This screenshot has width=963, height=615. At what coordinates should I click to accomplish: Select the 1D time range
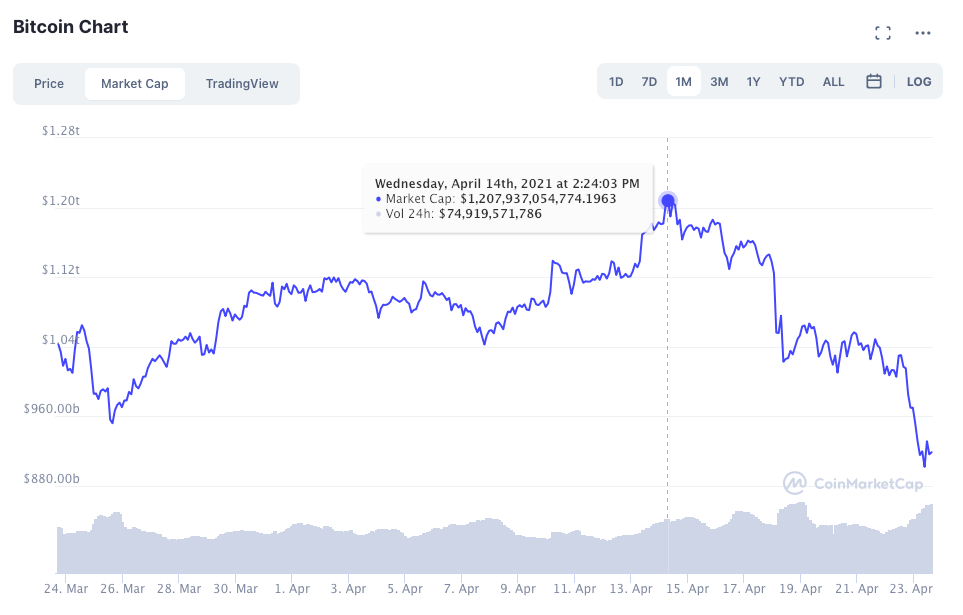(x=616, y=81)
